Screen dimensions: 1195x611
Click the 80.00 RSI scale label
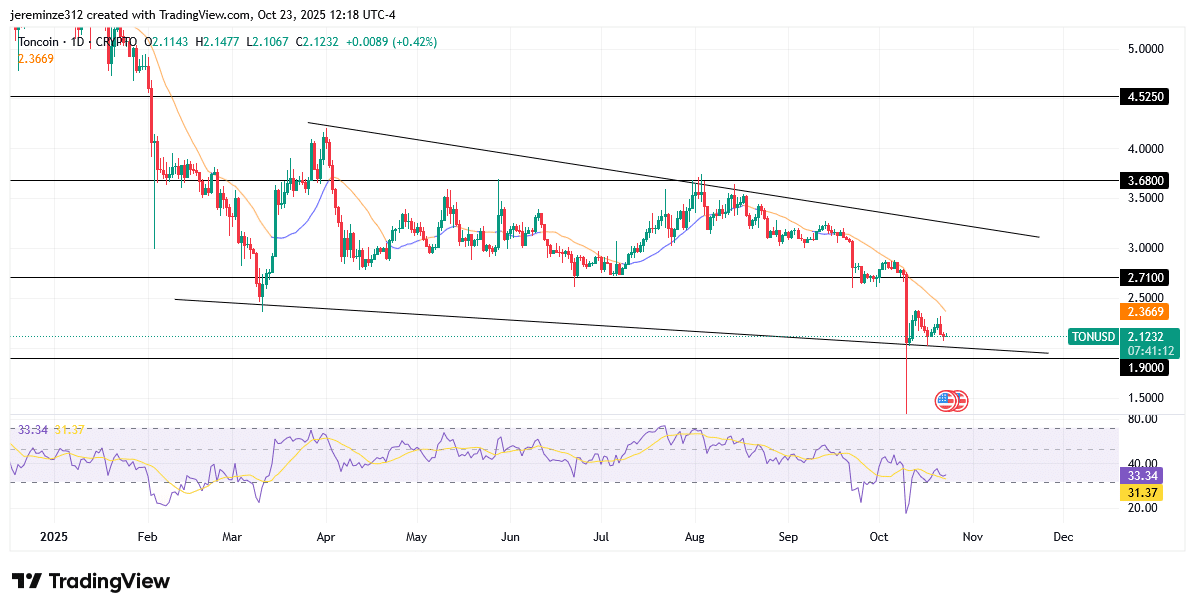click(x=1142, y=419)
